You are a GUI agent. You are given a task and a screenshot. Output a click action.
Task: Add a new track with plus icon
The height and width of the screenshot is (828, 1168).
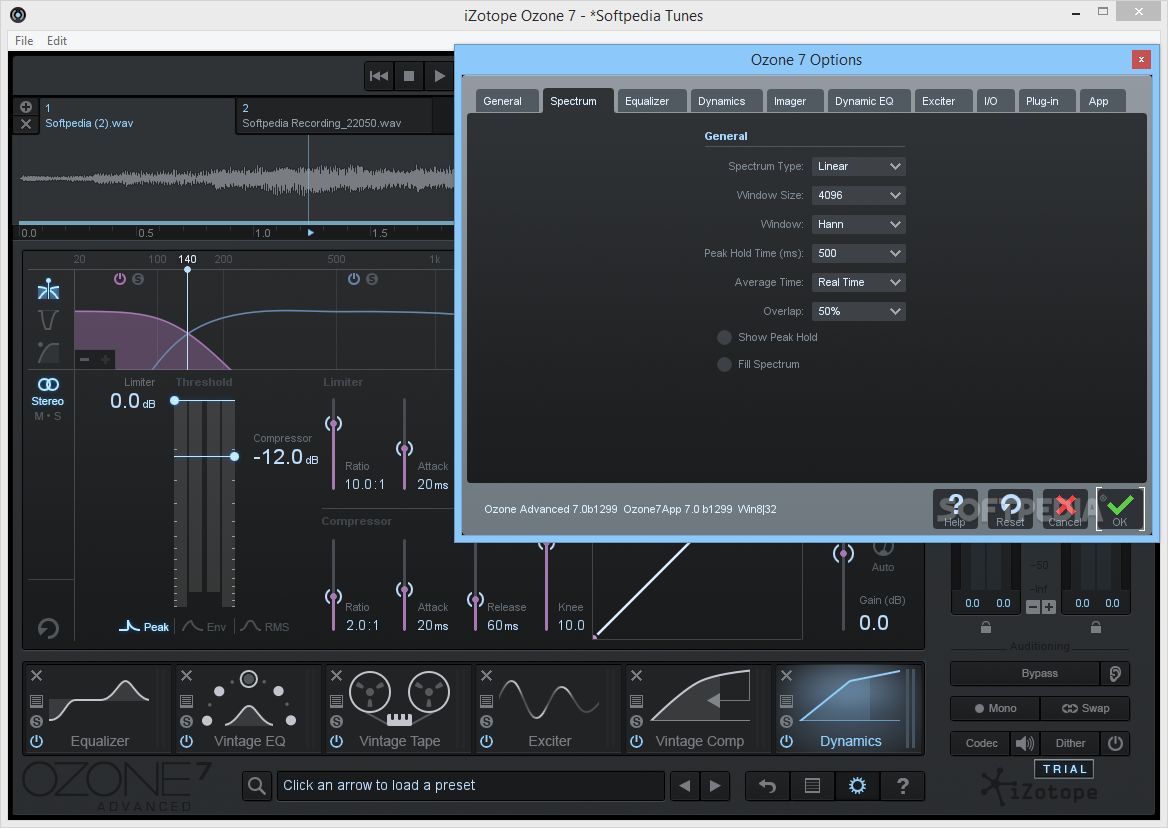point(26,107)
